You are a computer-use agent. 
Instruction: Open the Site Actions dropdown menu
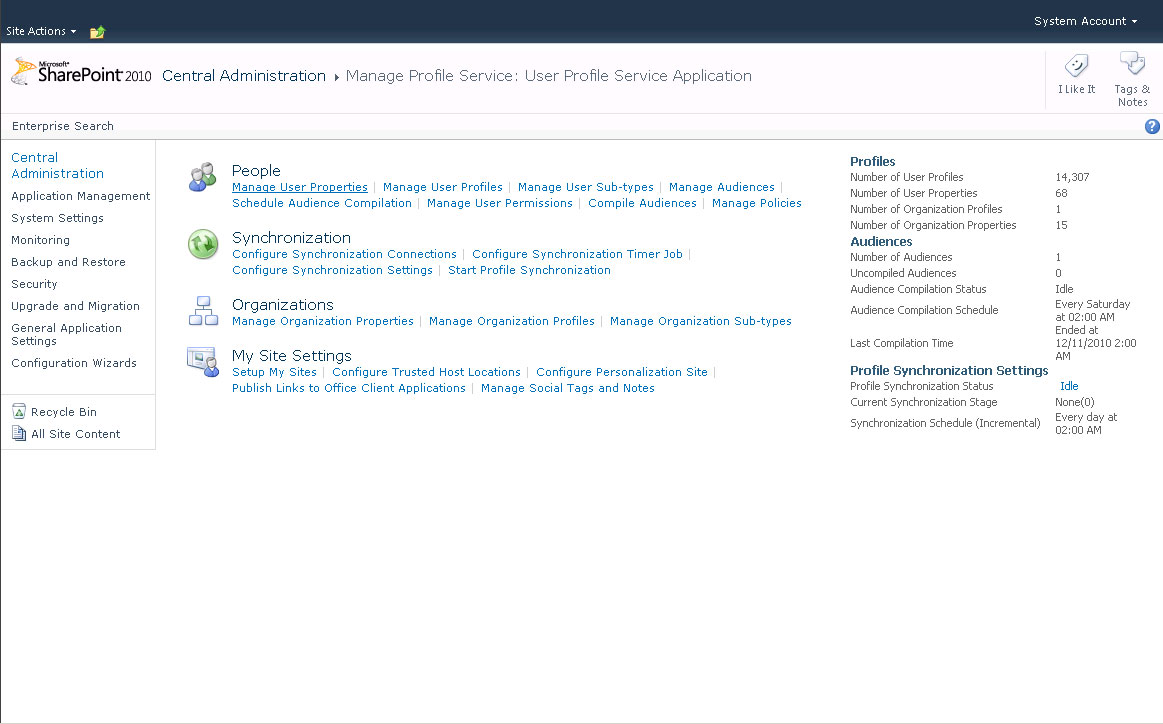(41, 31)
